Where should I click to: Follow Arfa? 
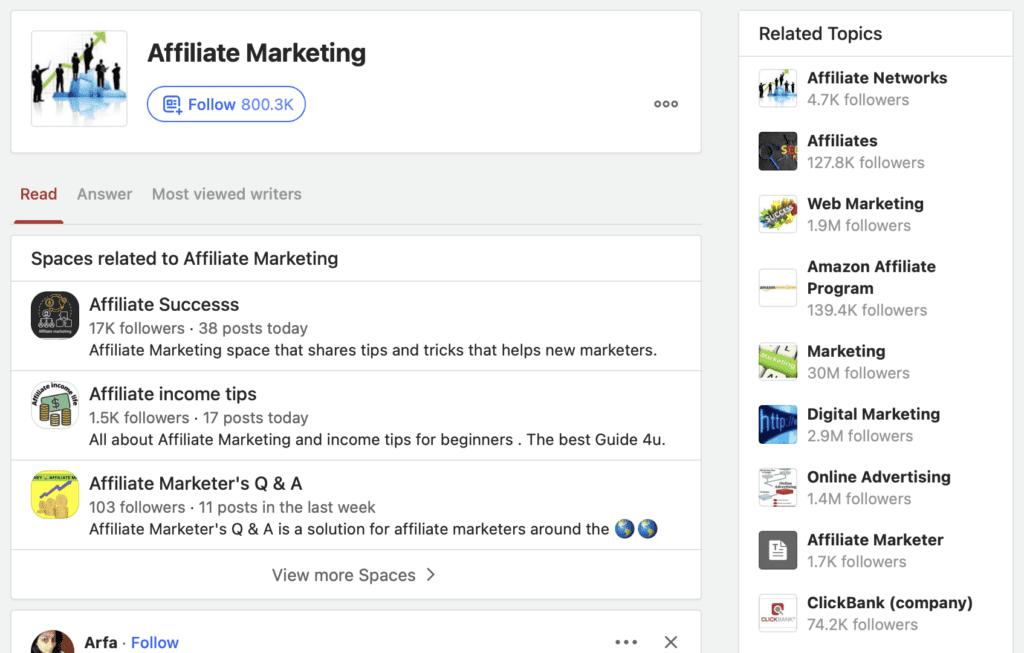[x=155, y=643]
